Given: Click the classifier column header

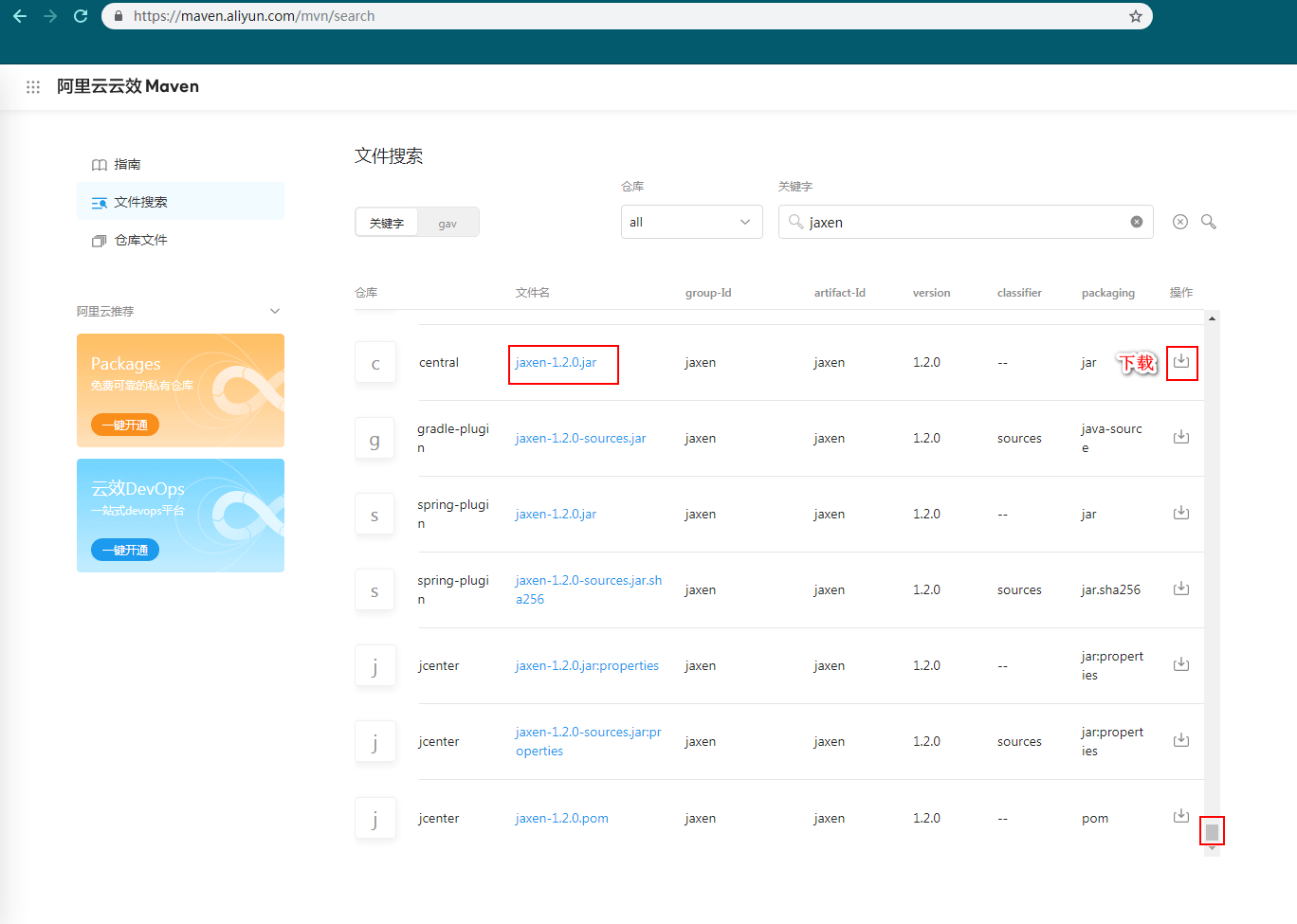Looking at the screenshot, I should (1019, 293).
